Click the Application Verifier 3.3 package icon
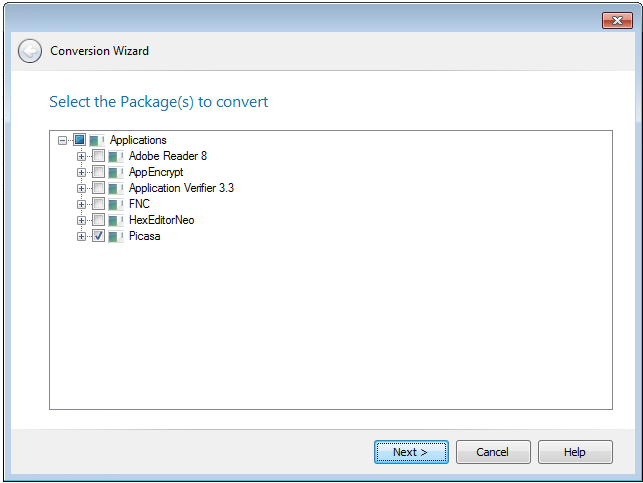This screenshot has width=643, height=483. [116, 188]
